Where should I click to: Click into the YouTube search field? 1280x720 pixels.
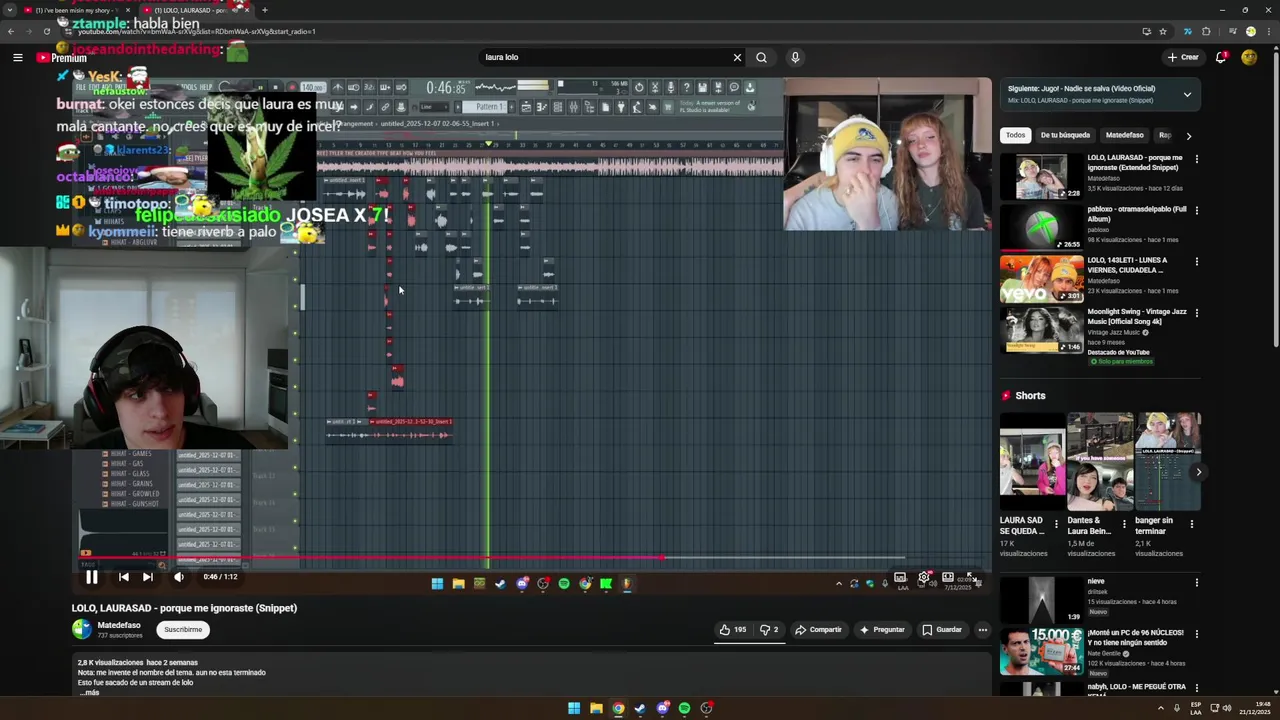605,57
